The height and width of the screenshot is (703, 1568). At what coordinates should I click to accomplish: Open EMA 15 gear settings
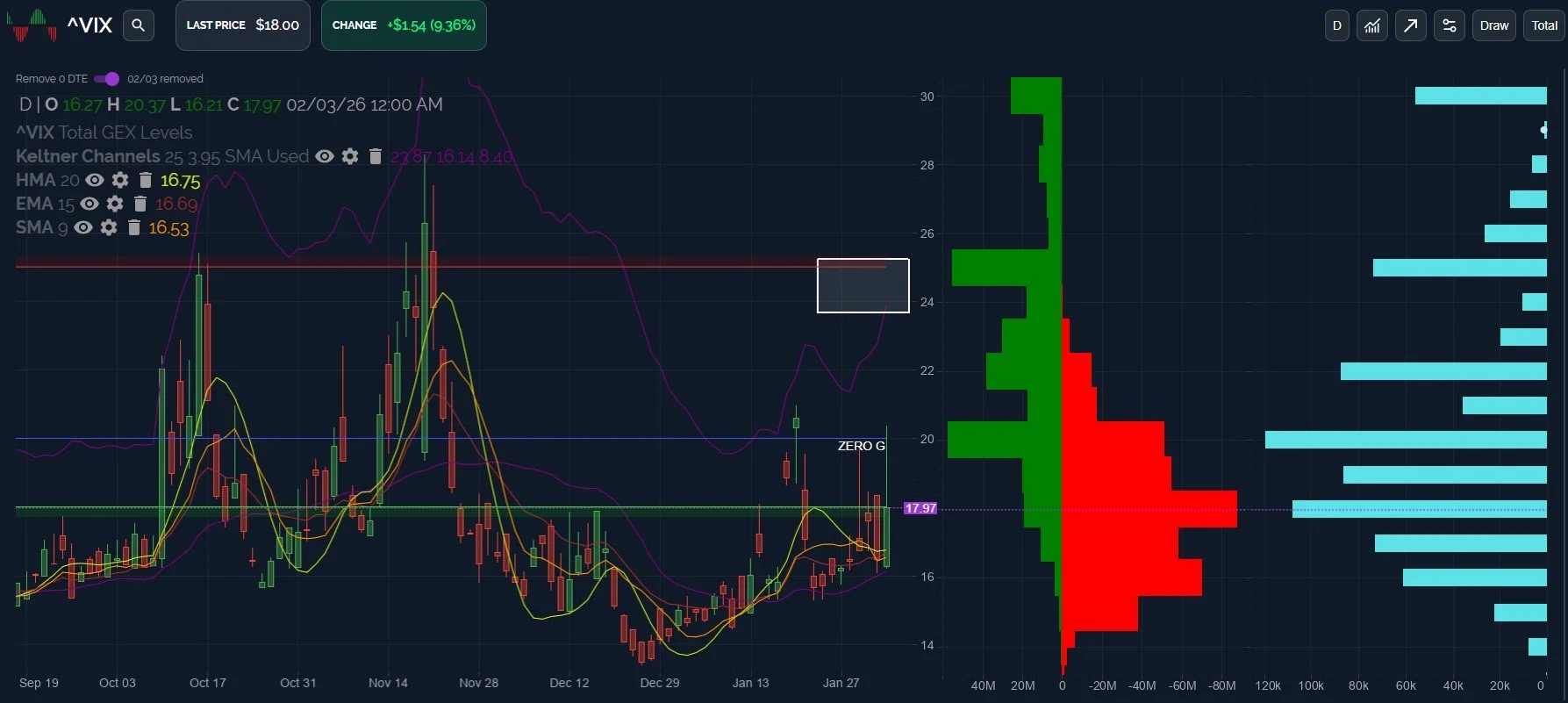(x=115, y=204)
